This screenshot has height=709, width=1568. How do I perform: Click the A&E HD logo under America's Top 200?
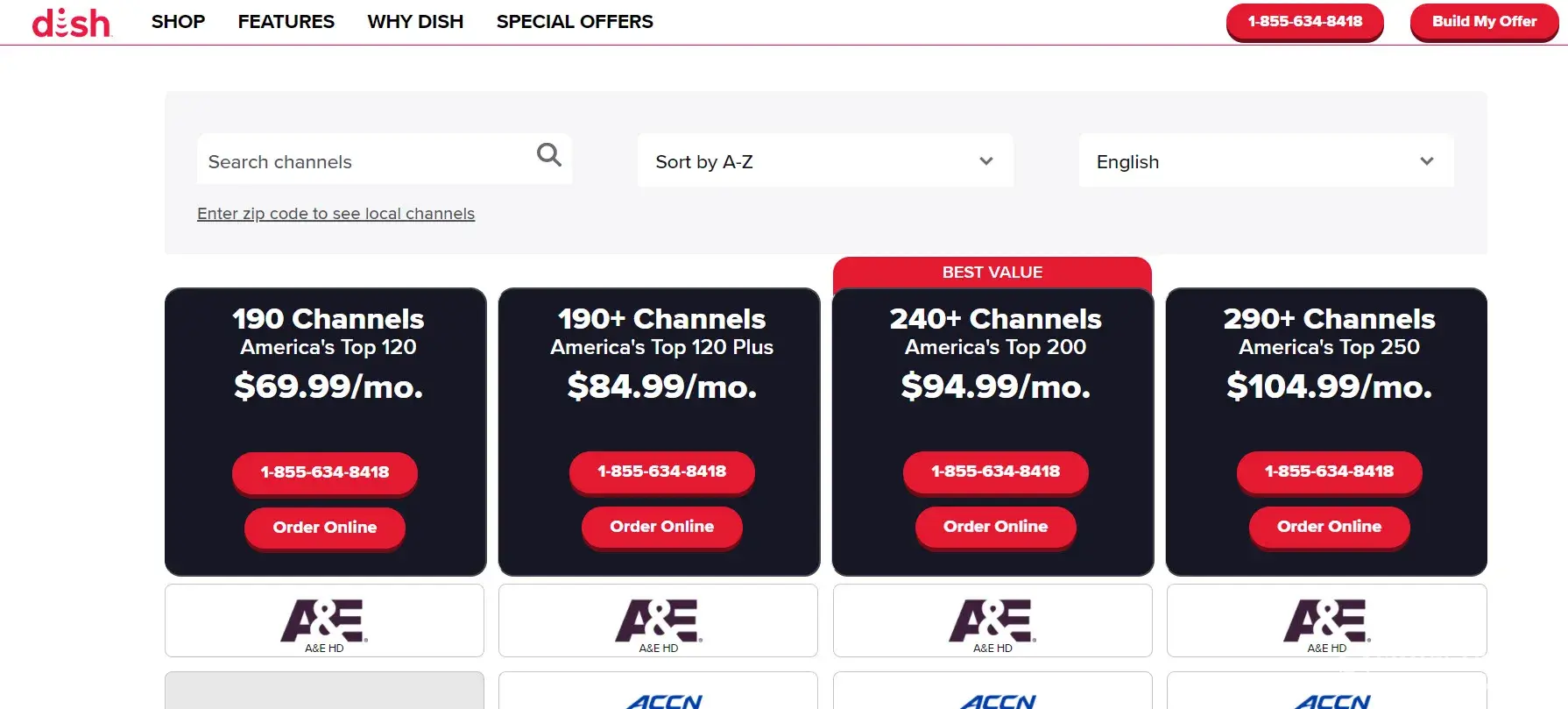coord(992,620)
